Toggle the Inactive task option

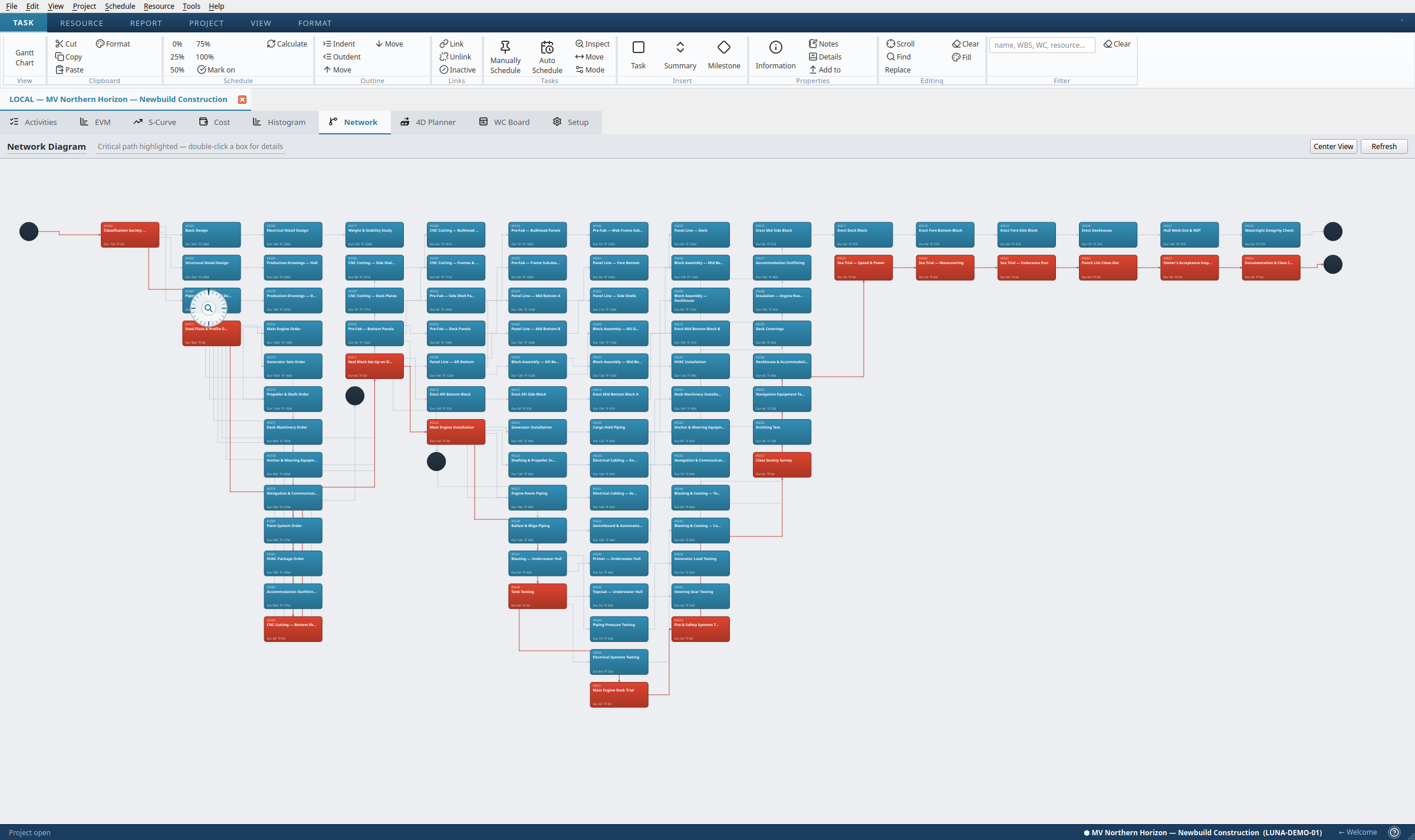[x=458, y=70]
